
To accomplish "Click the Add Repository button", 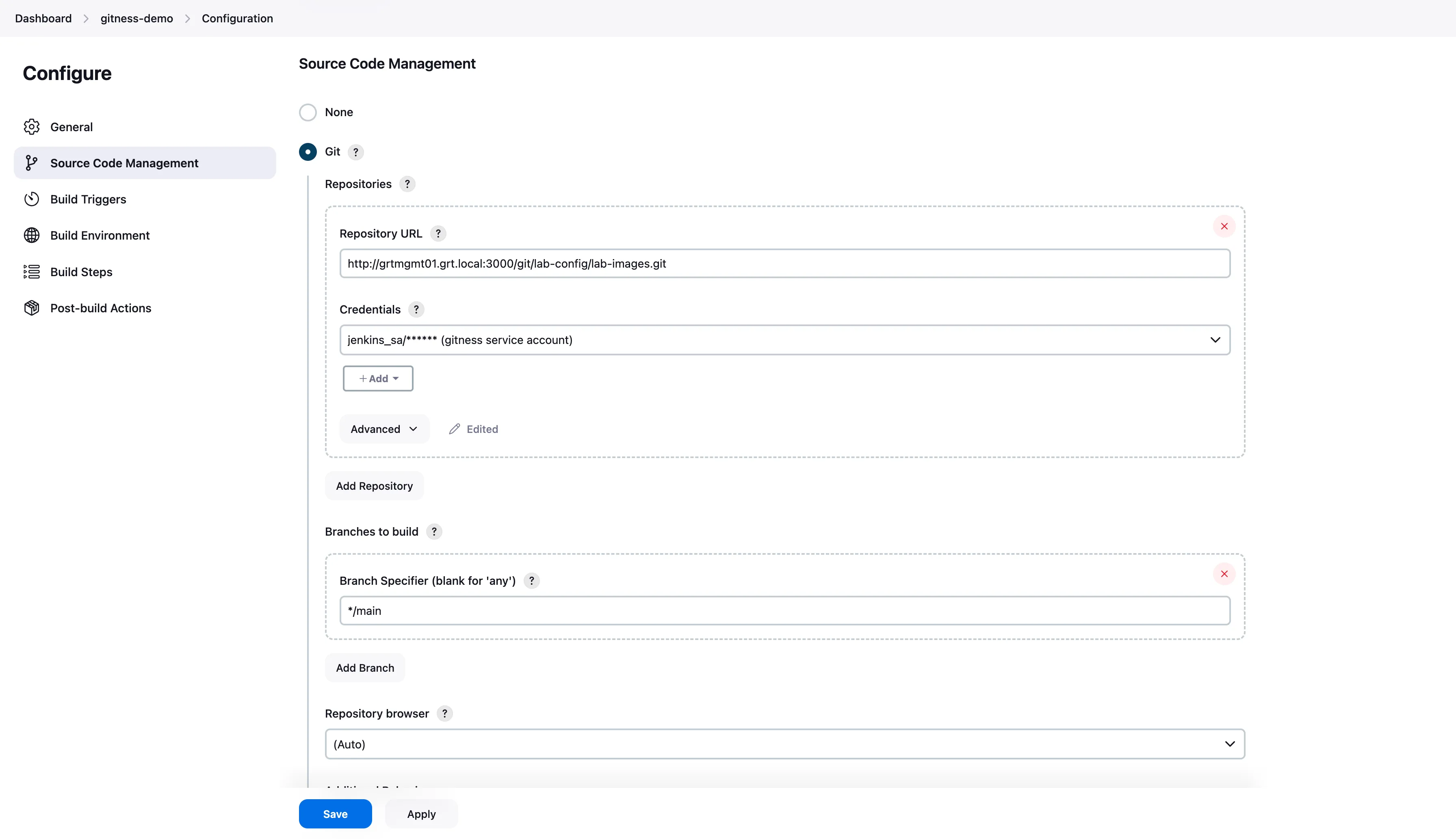I will point(374,486).
